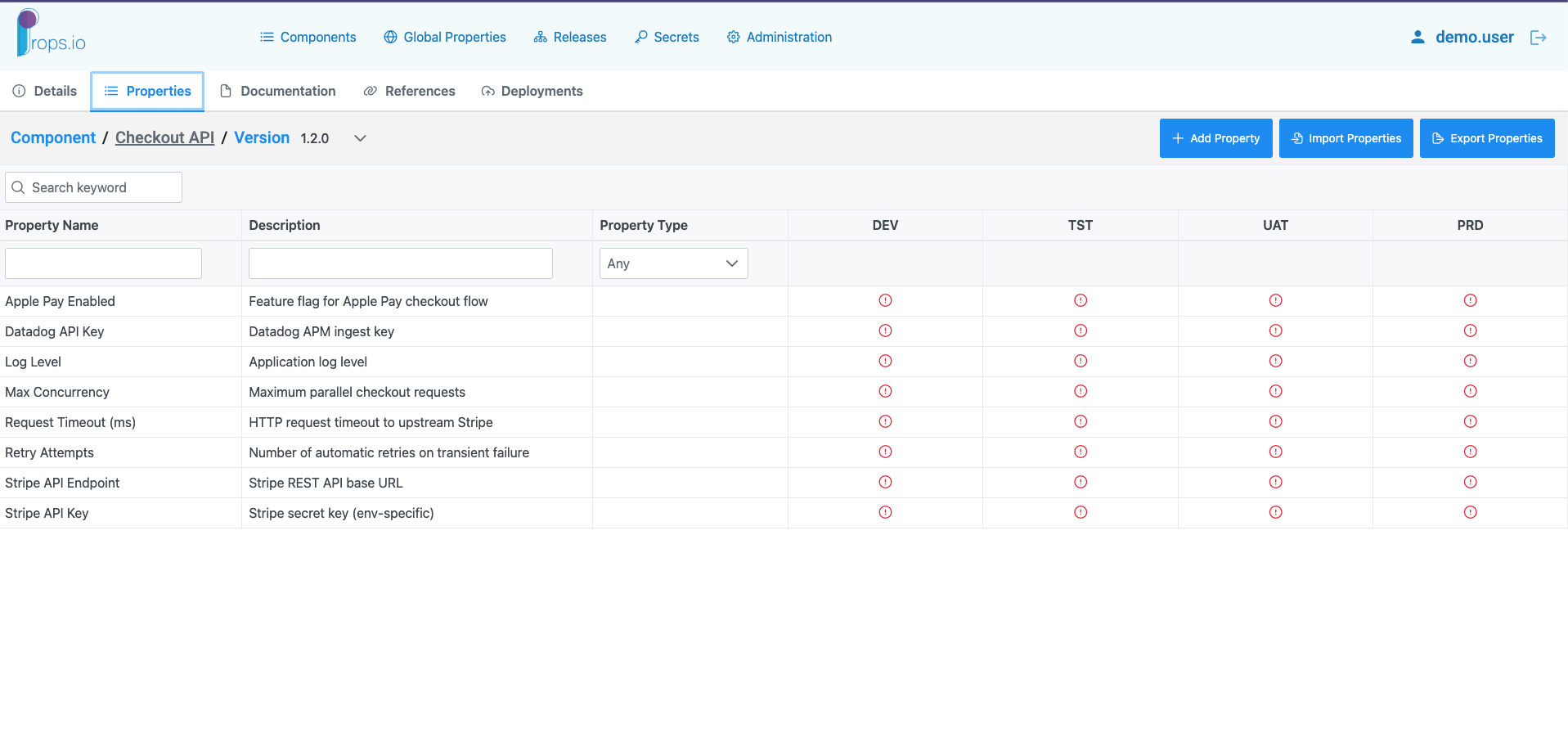Image resolution: width=1568 pixels, height=733 pixels.
Task: Click the TST warning icon for Stripe API Endpoint
Action: coord(1081,482)
